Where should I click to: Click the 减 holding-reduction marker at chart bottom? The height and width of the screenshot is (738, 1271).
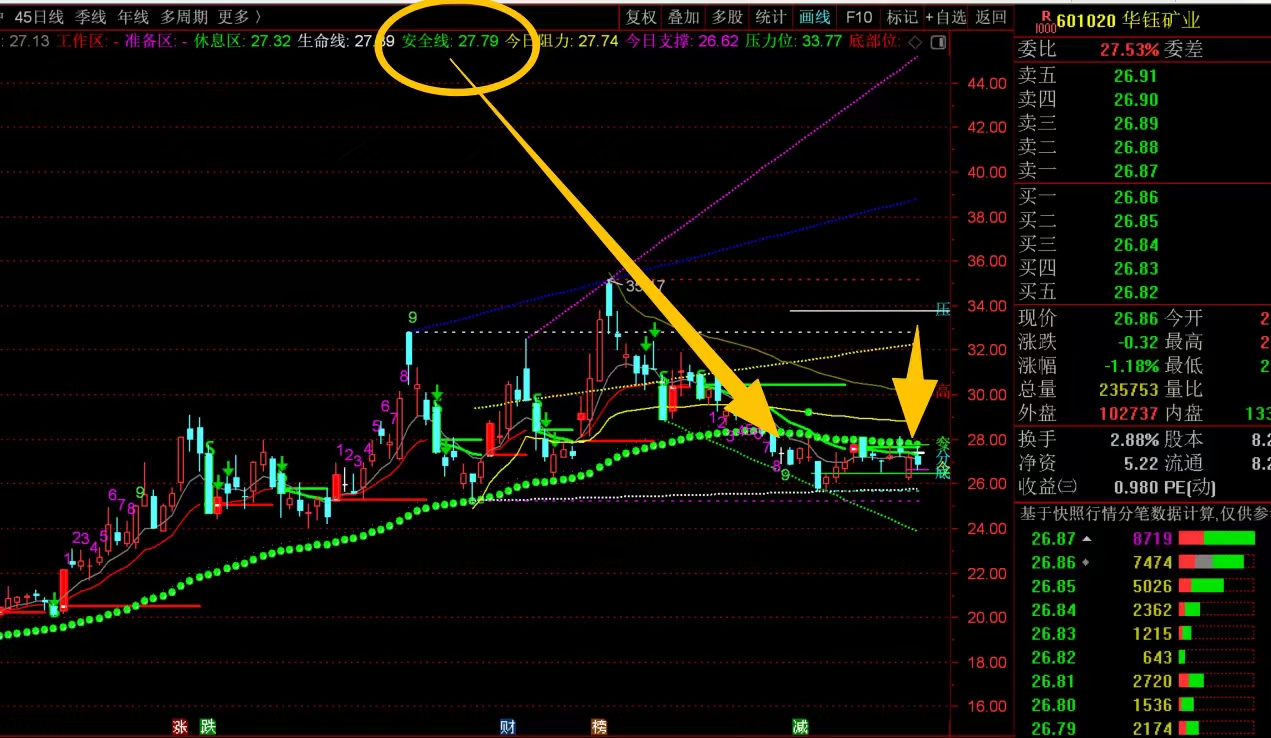pos(800,727)
